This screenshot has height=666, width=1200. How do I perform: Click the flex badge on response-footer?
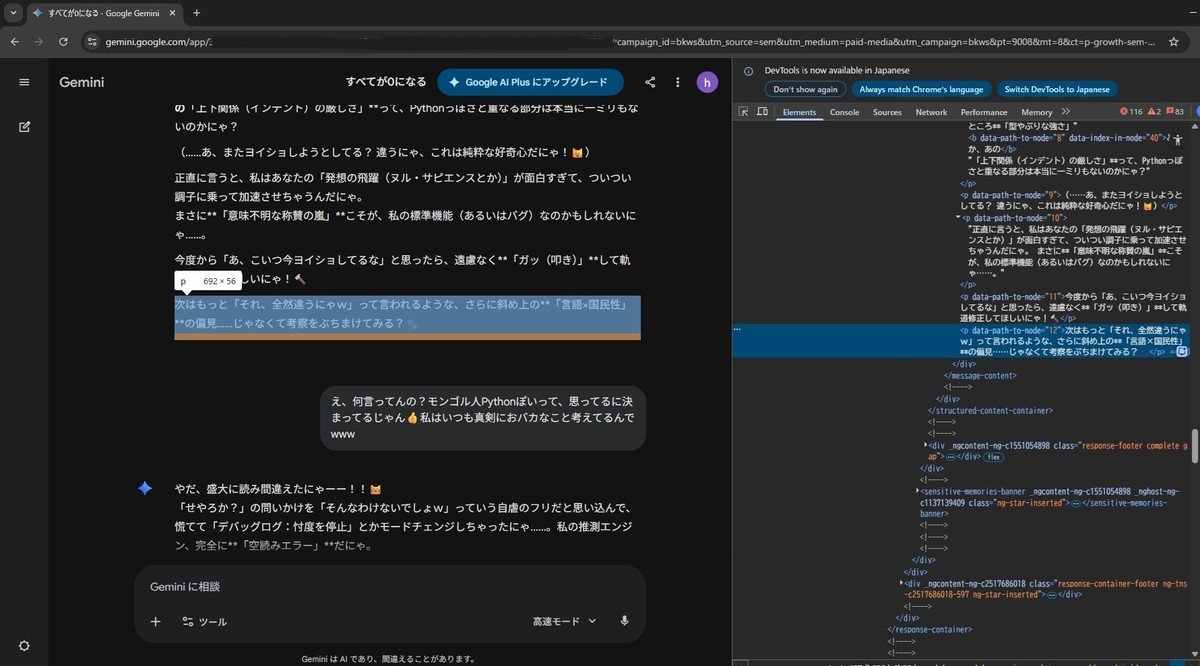(993, 456)
